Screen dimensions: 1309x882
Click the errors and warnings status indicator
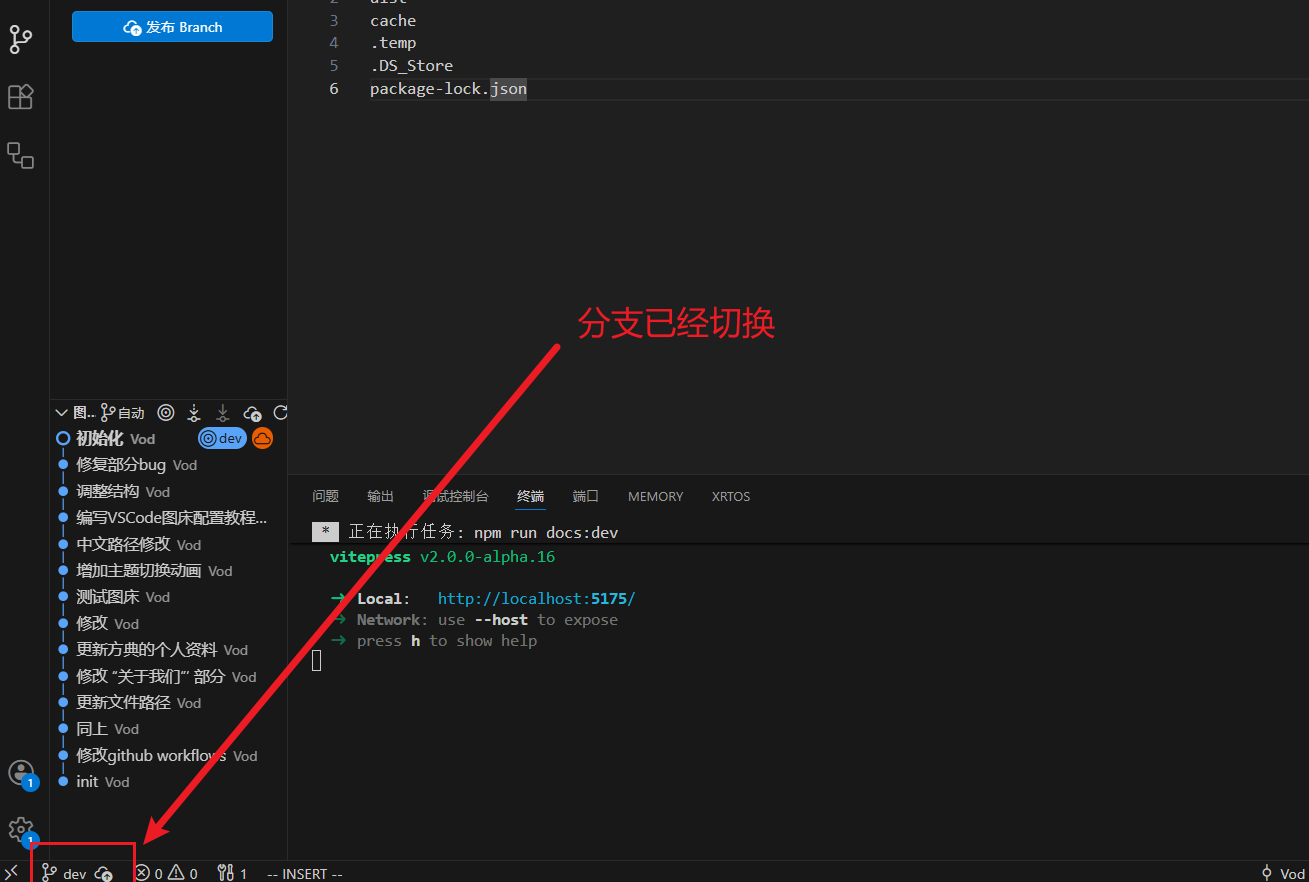tap(166, 874)
